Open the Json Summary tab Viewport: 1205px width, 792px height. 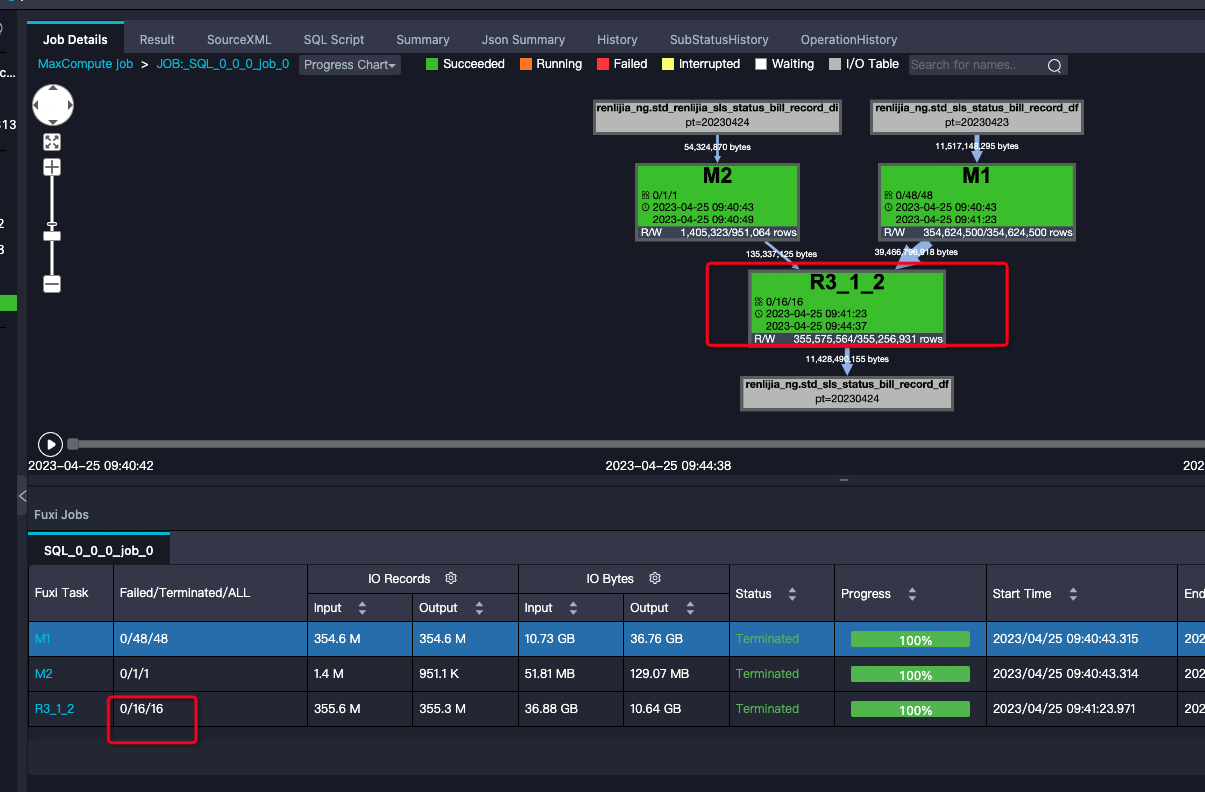pyautogui.click(x=523, y=39)
